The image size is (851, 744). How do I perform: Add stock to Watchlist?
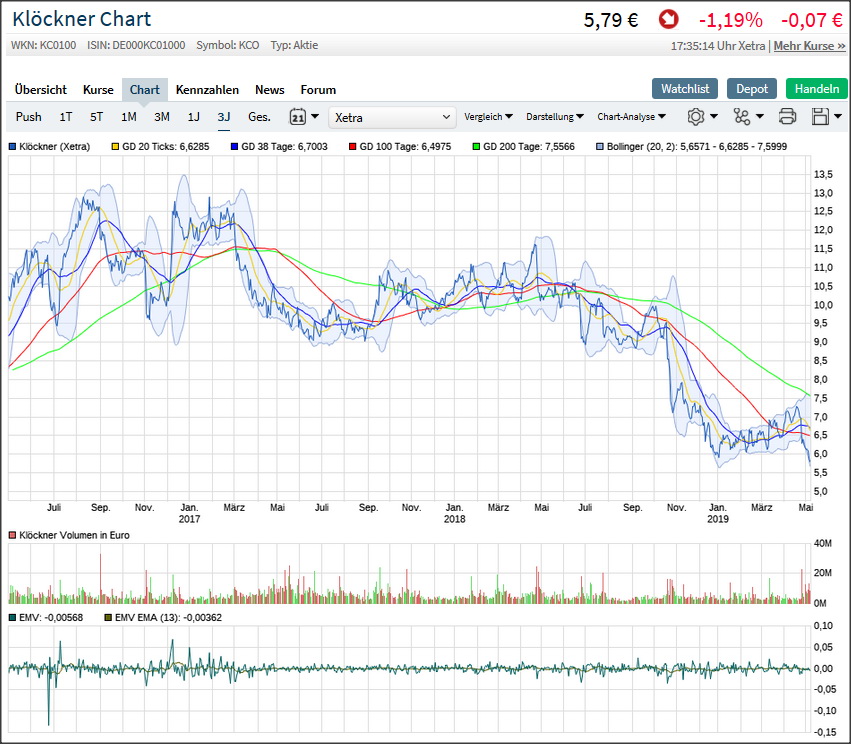[x=685, y=88]
